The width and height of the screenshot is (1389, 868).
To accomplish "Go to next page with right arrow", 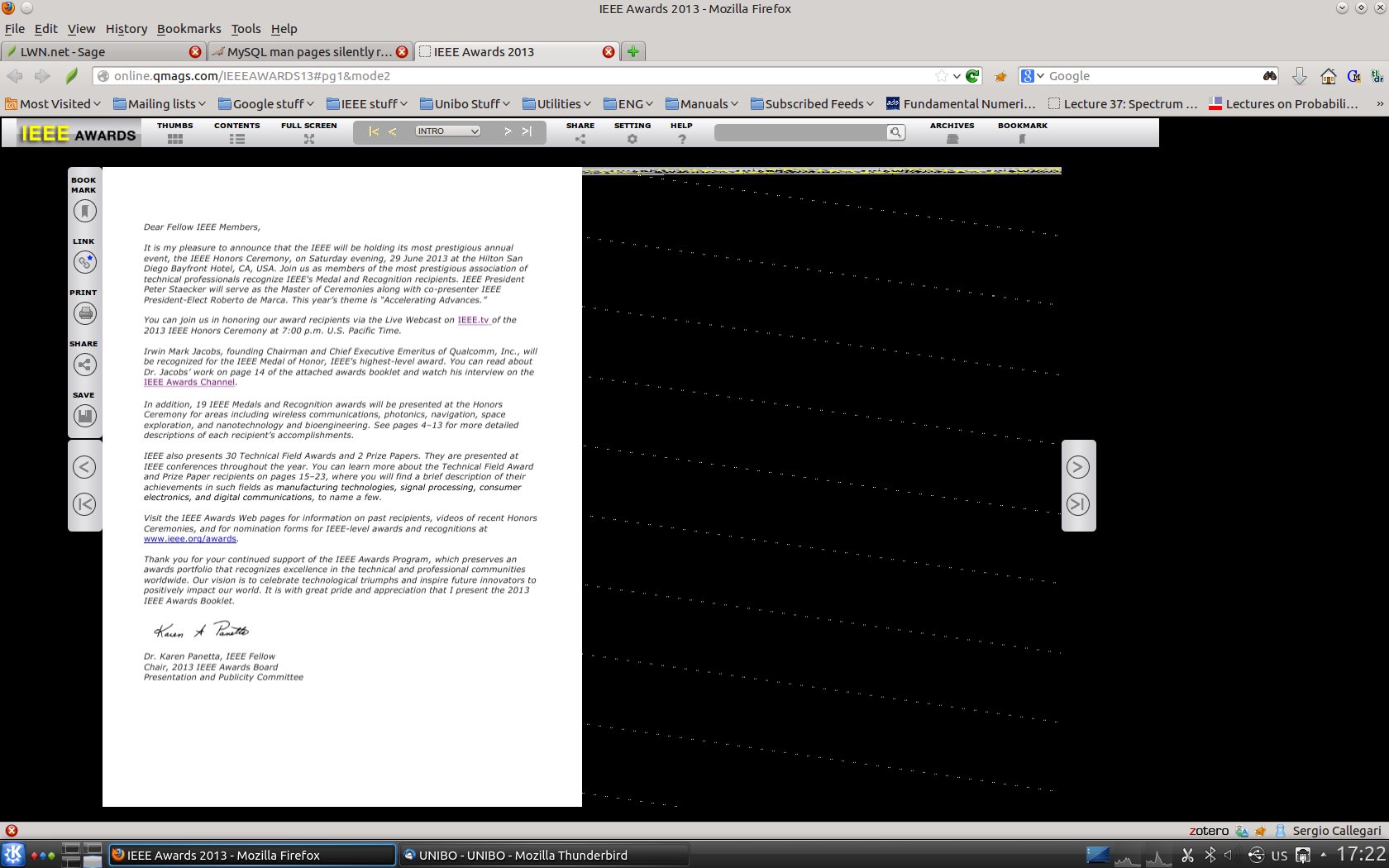I will tap(1077, 468).
